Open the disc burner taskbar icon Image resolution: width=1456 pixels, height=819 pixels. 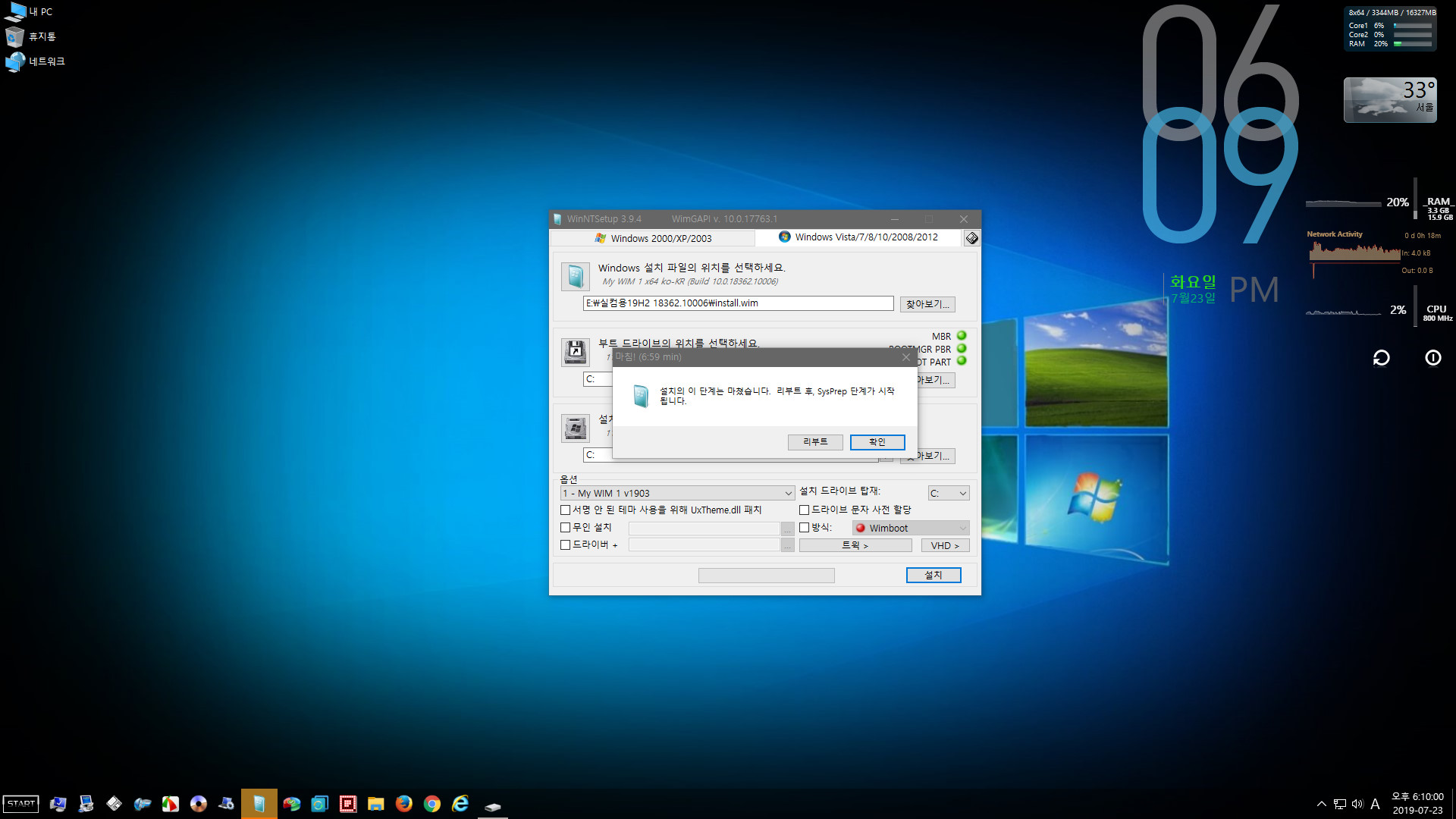[199, 804]
